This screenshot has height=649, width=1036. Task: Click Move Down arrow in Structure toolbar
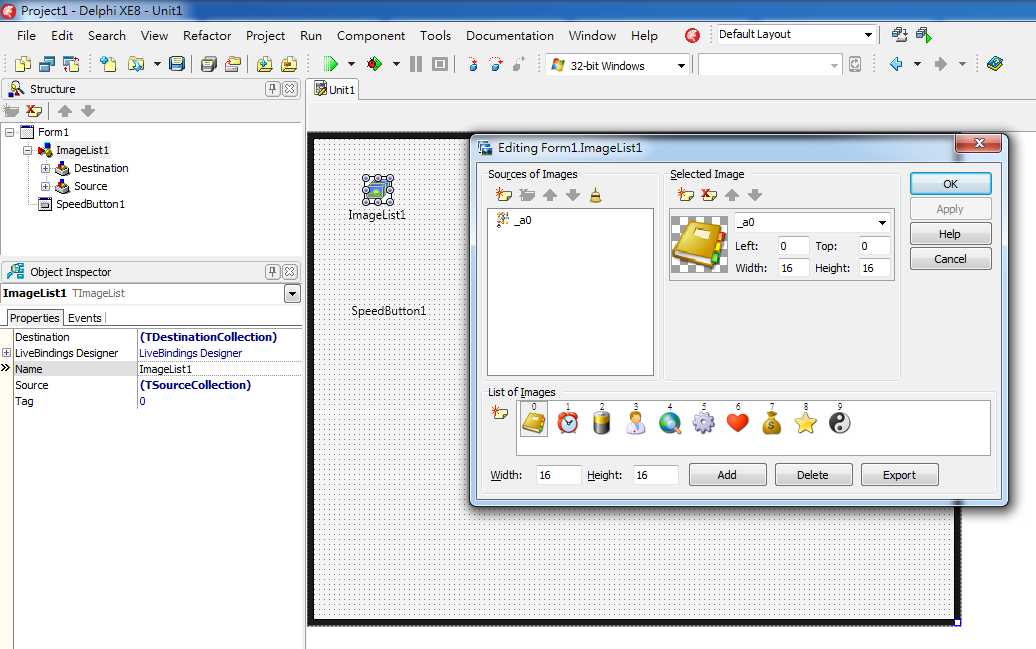pos(88,111)
